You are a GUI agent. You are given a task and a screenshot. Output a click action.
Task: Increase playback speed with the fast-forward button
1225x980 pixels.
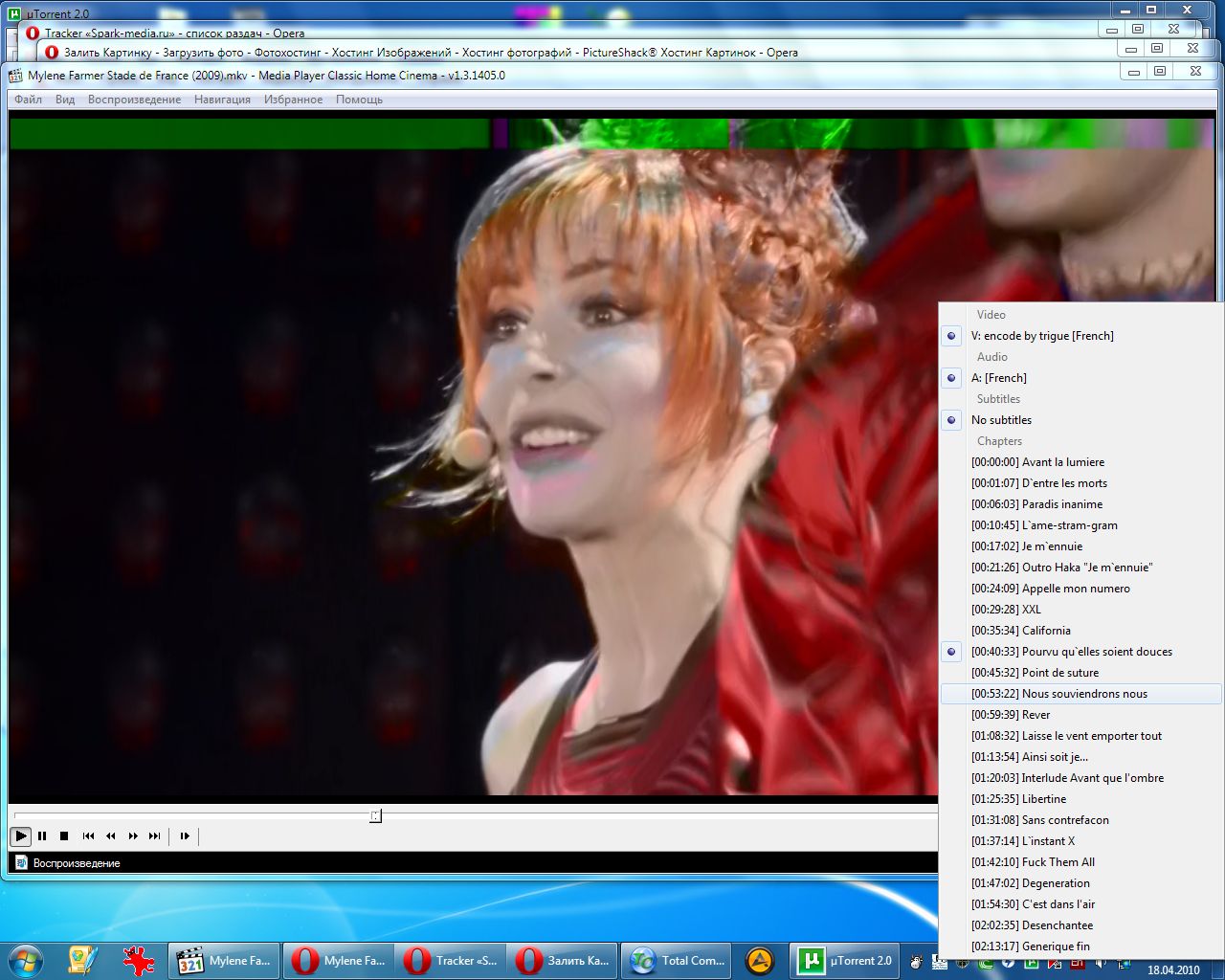(x=133, y=835)
